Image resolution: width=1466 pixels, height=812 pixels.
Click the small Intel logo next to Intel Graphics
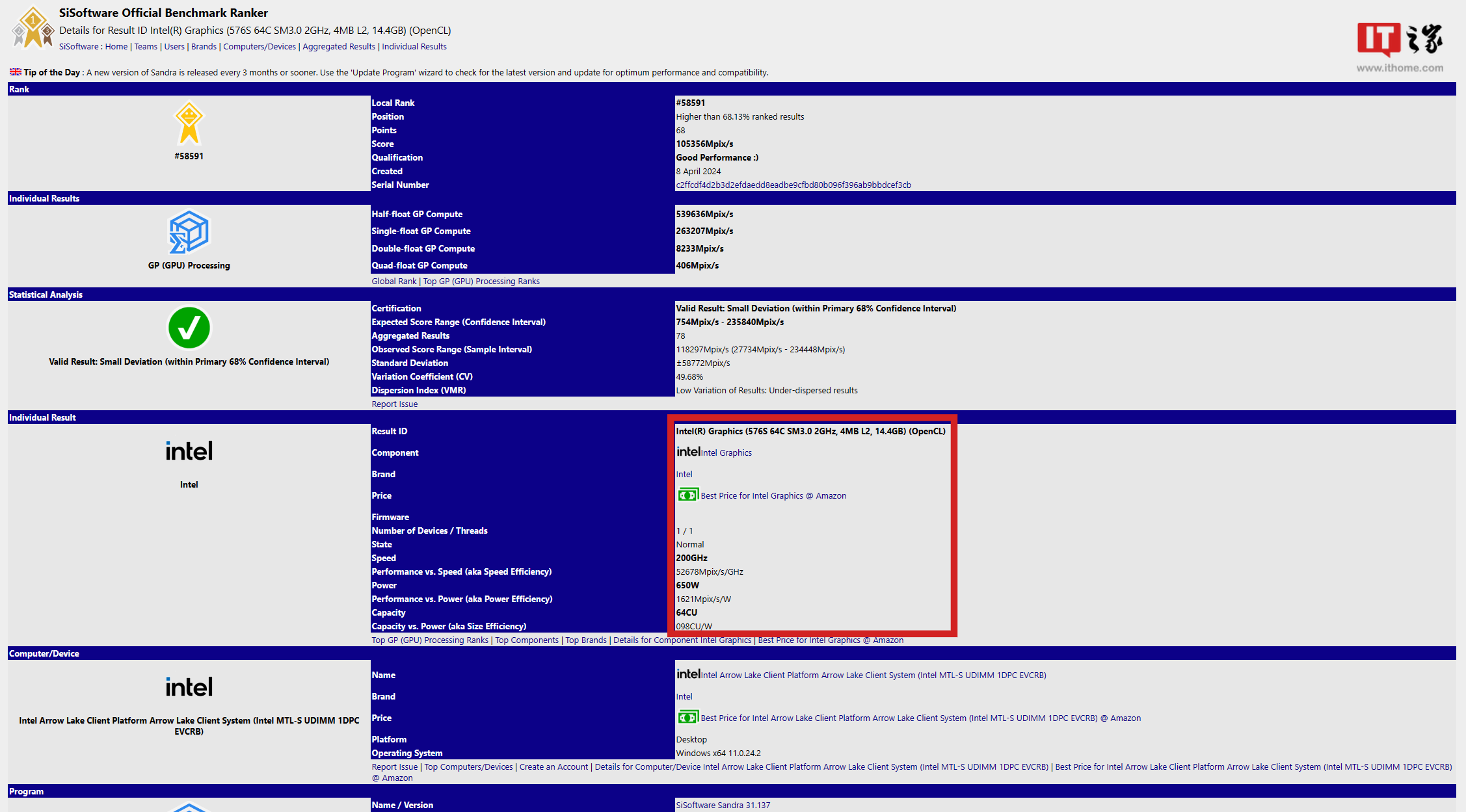(x=688, y=451)
